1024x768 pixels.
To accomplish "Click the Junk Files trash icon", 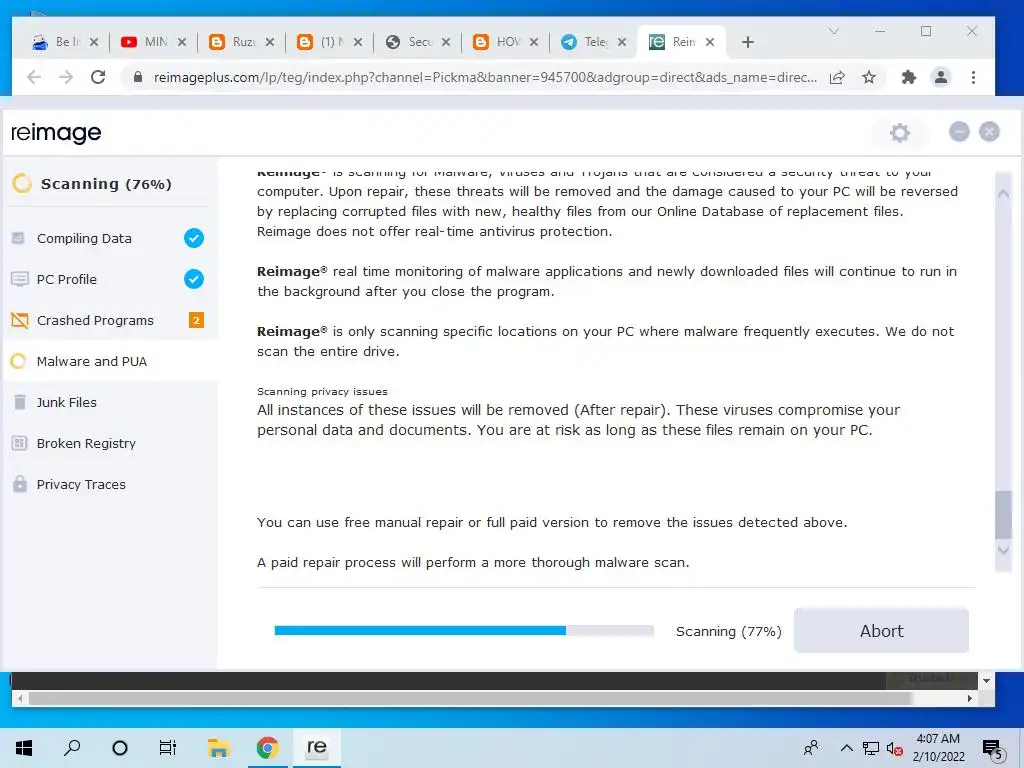I will click(20, 402).
